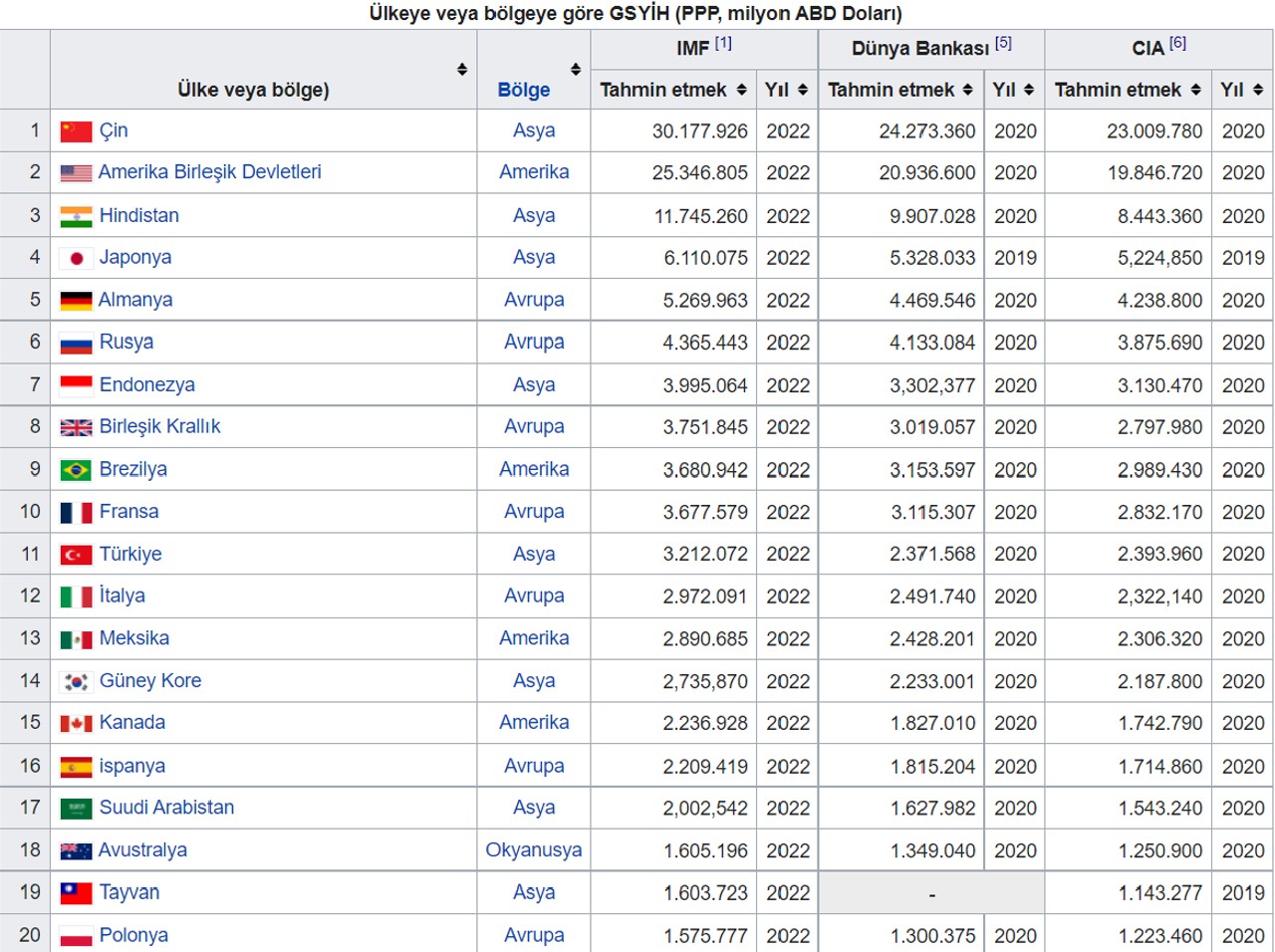This screenshot has width=1275, height=952.
Task: Select the IMF value 3.212.072 for Türkiye
Action: pyautogui.click(x=705, y=555)
